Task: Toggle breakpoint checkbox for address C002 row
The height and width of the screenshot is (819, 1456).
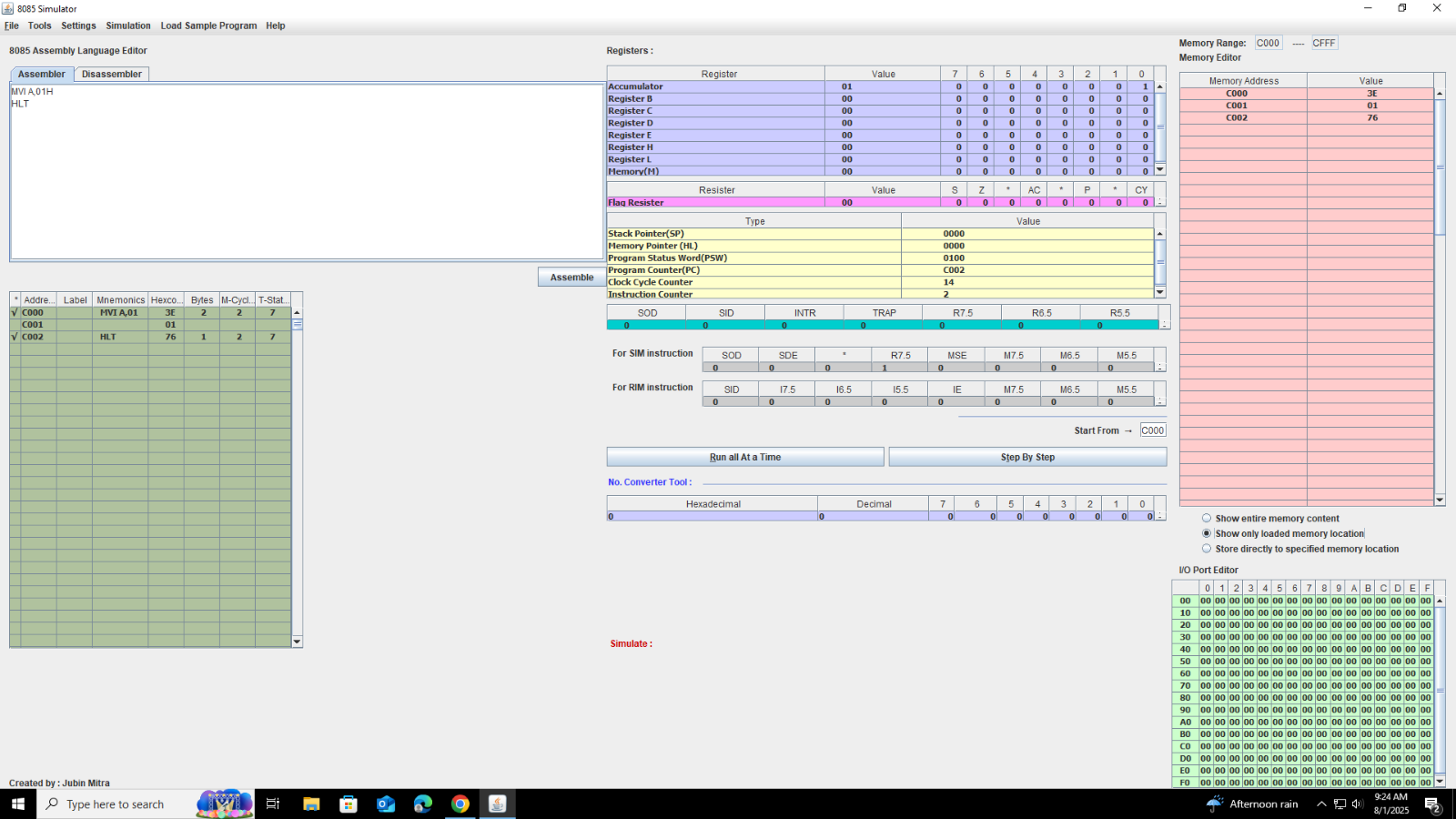Action: point(15,337)
